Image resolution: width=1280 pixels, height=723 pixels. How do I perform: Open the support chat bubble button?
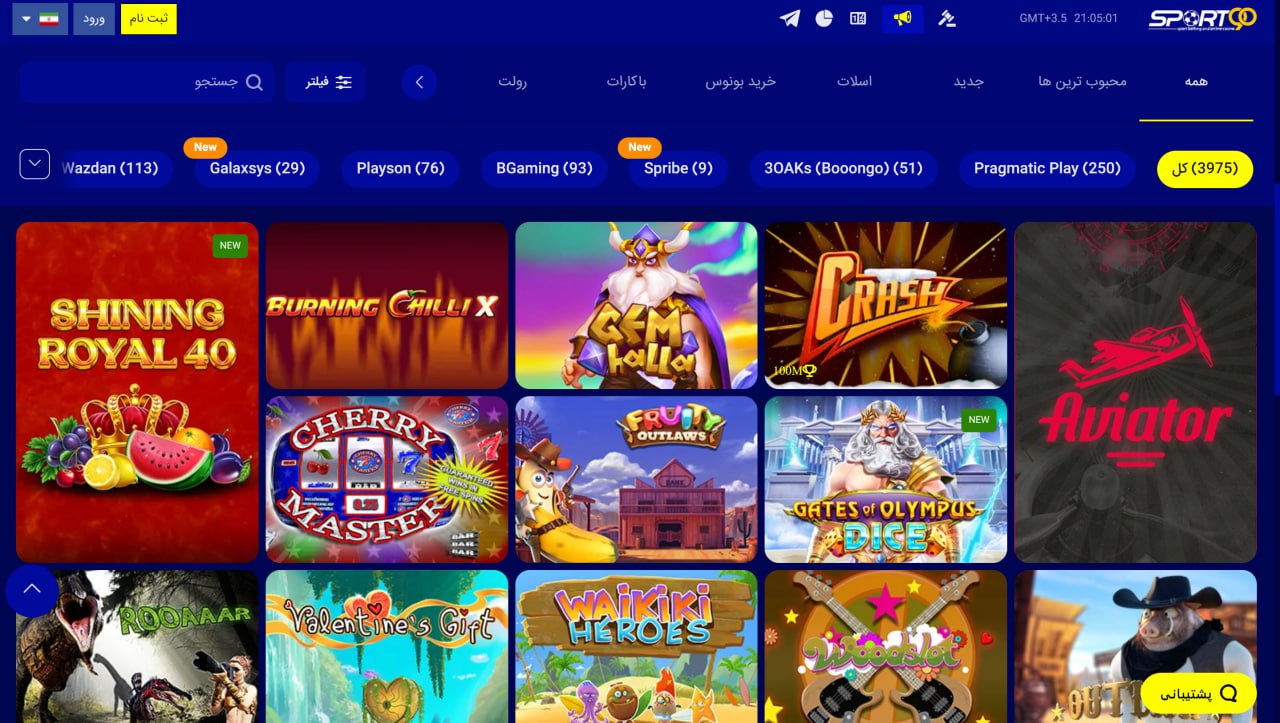tap(1199, 693)
